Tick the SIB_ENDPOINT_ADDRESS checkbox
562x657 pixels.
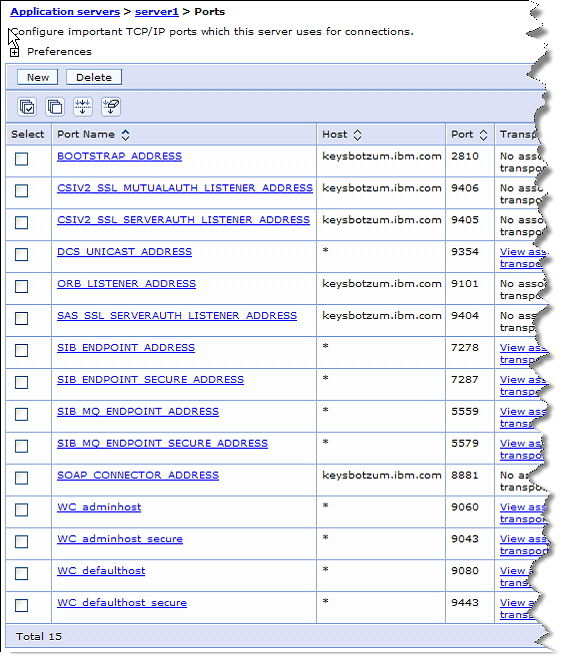coord(21,350)
